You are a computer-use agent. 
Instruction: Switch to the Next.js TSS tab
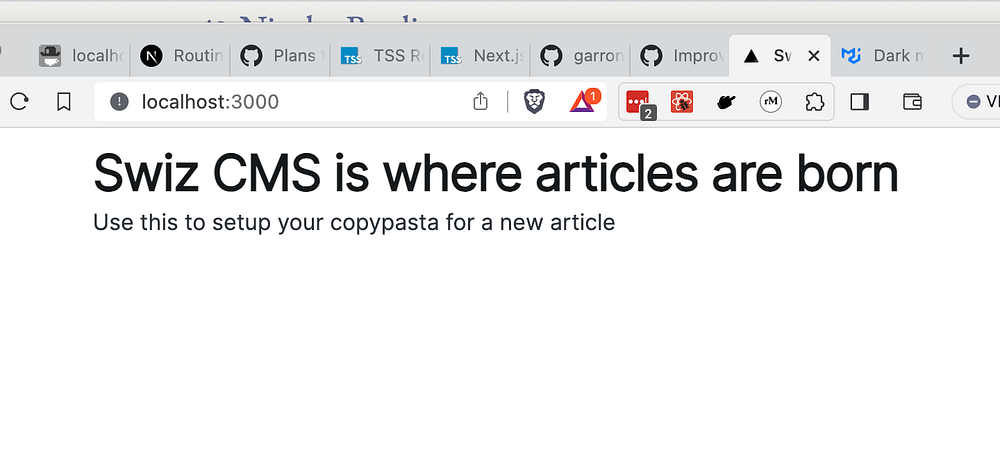(x=481, y=56)
